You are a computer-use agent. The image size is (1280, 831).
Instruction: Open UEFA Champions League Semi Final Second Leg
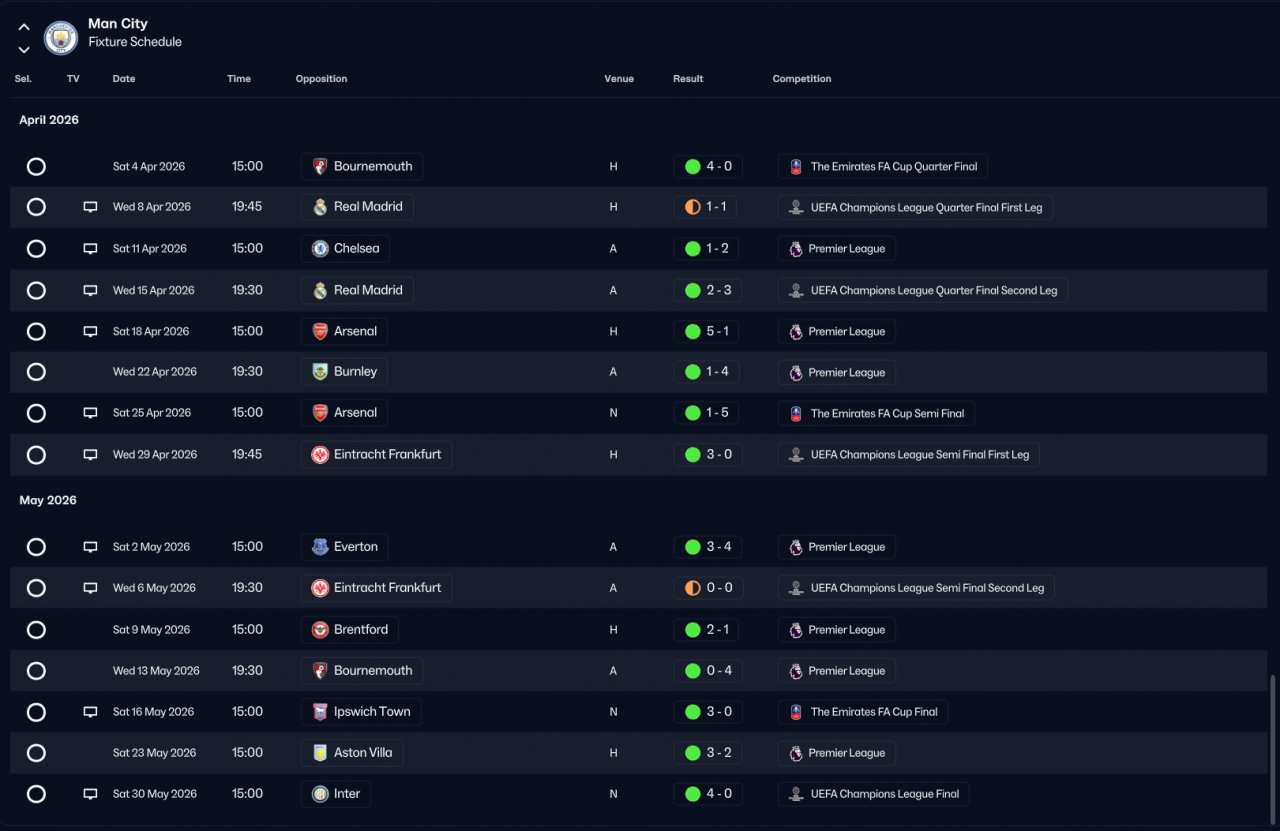916,588
